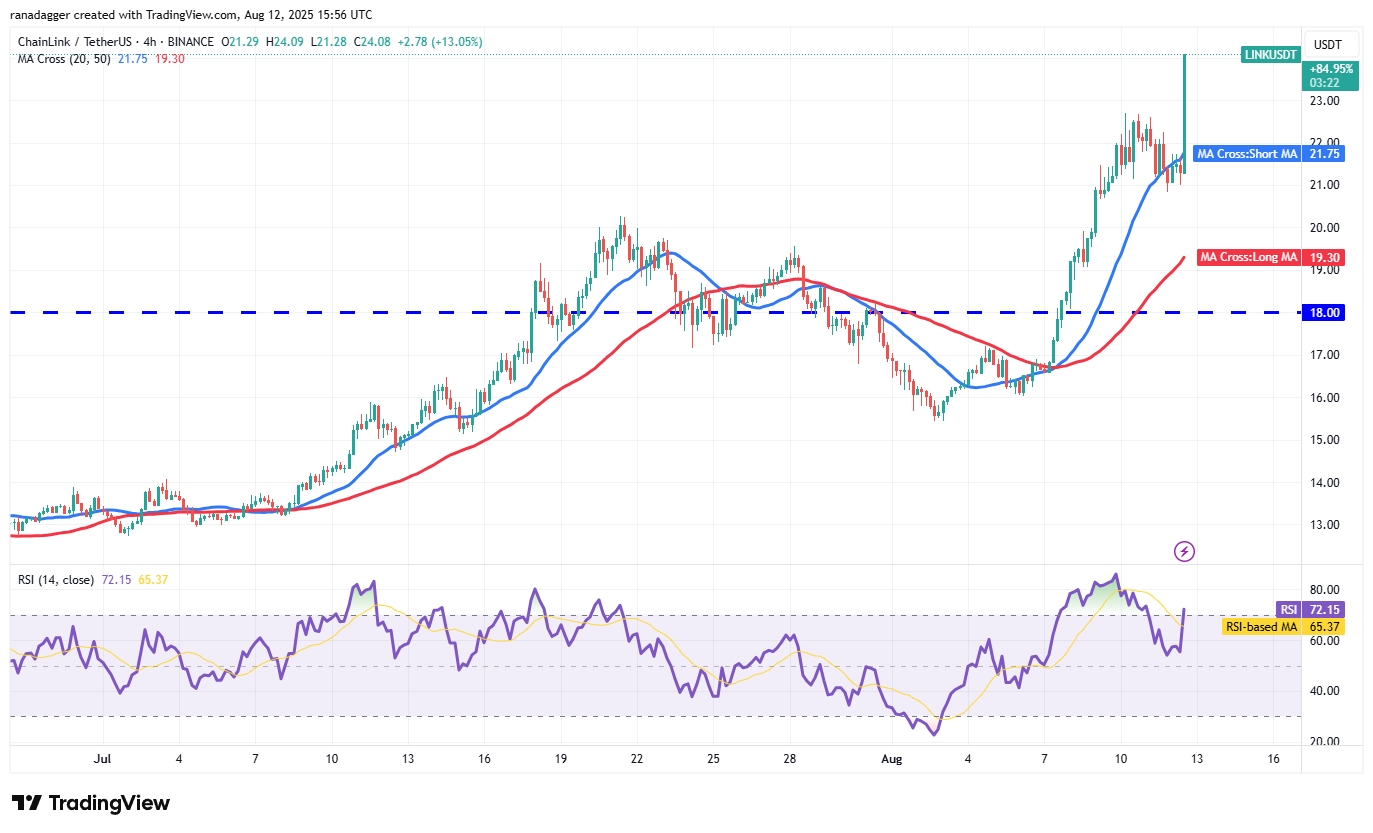
Task: Click the Jul label on time axis
Action: click(100, 759)
